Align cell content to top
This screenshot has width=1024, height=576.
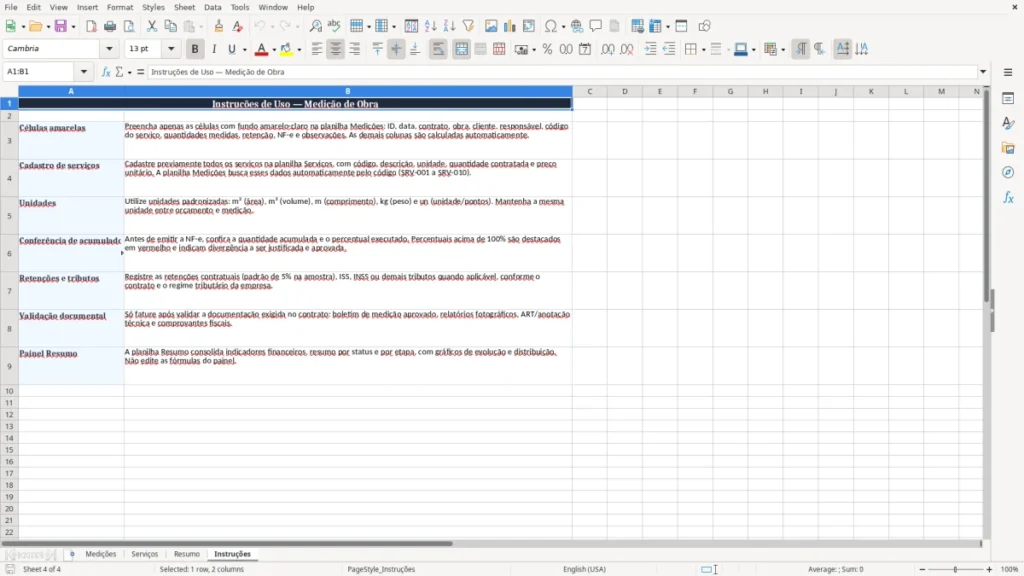(x=377, y=49)
